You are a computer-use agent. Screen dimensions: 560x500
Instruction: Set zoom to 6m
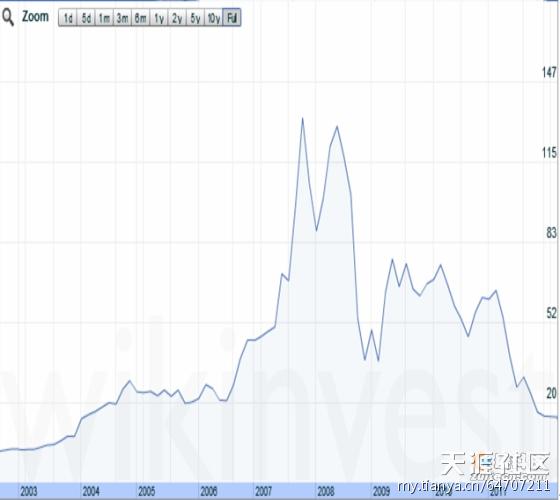pyautogui.click(x=140, y=18)
